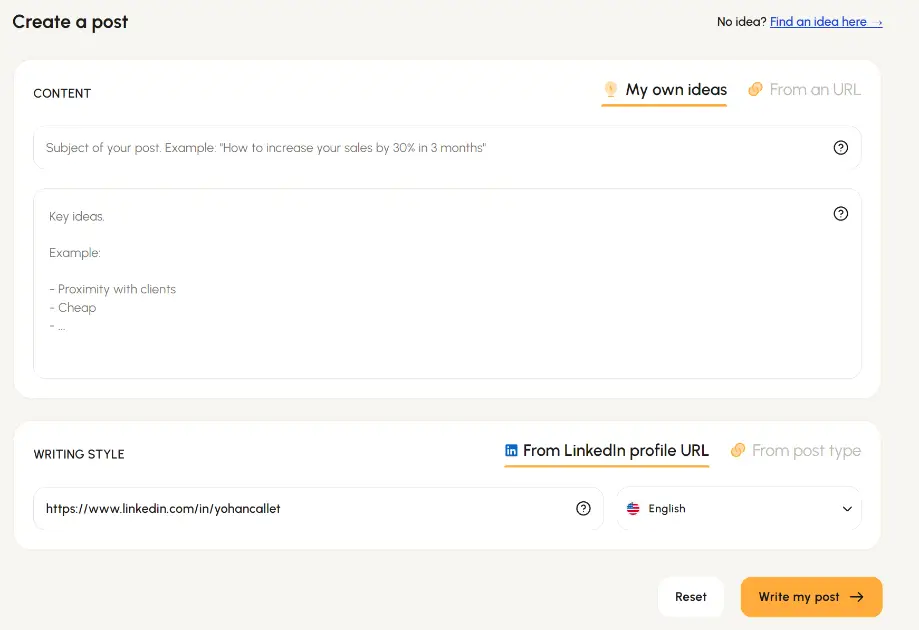Click the arrow icon on Write my post

[x=858, y=597]
